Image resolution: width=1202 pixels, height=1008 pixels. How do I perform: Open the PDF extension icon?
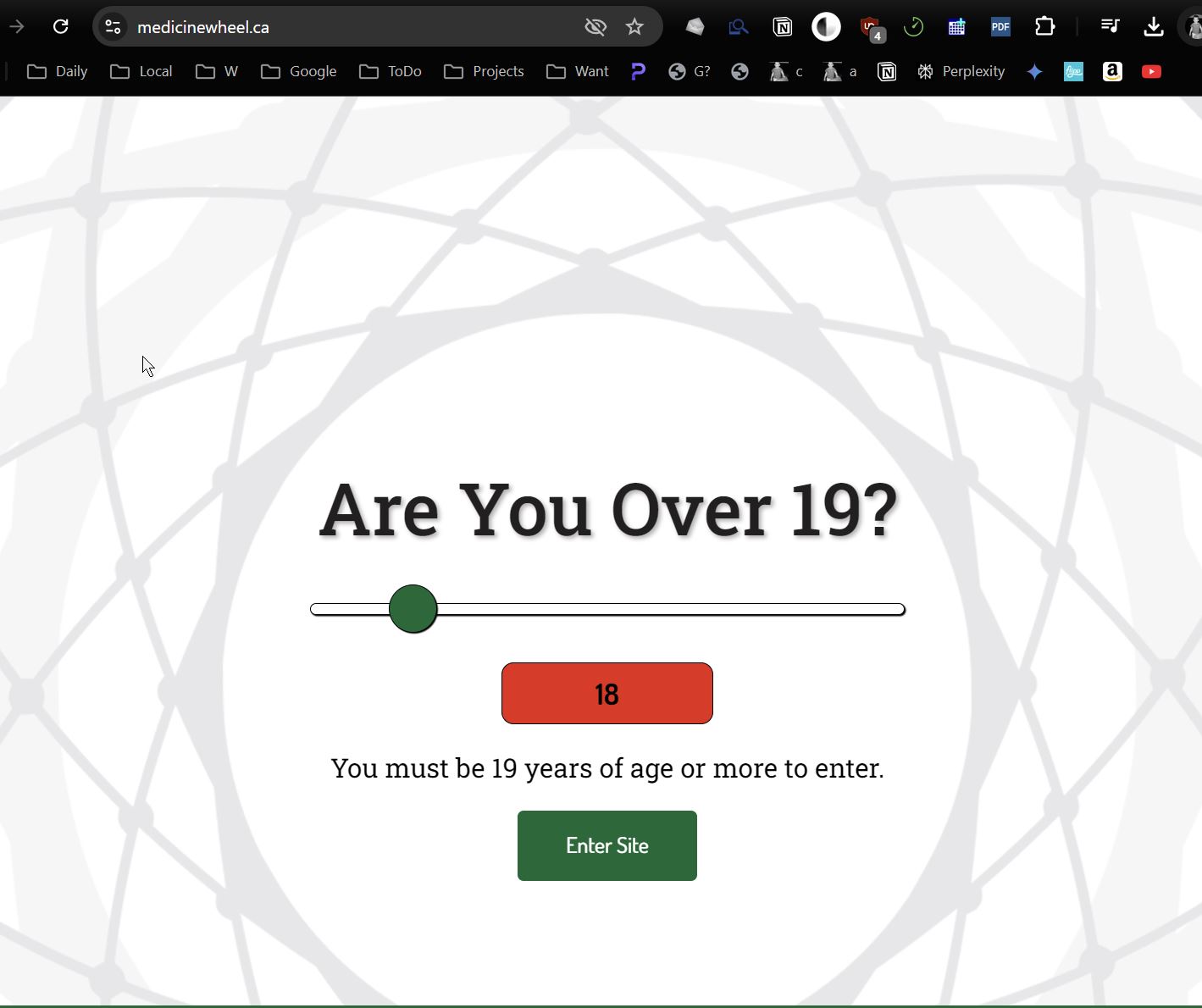click(1000, 27)
